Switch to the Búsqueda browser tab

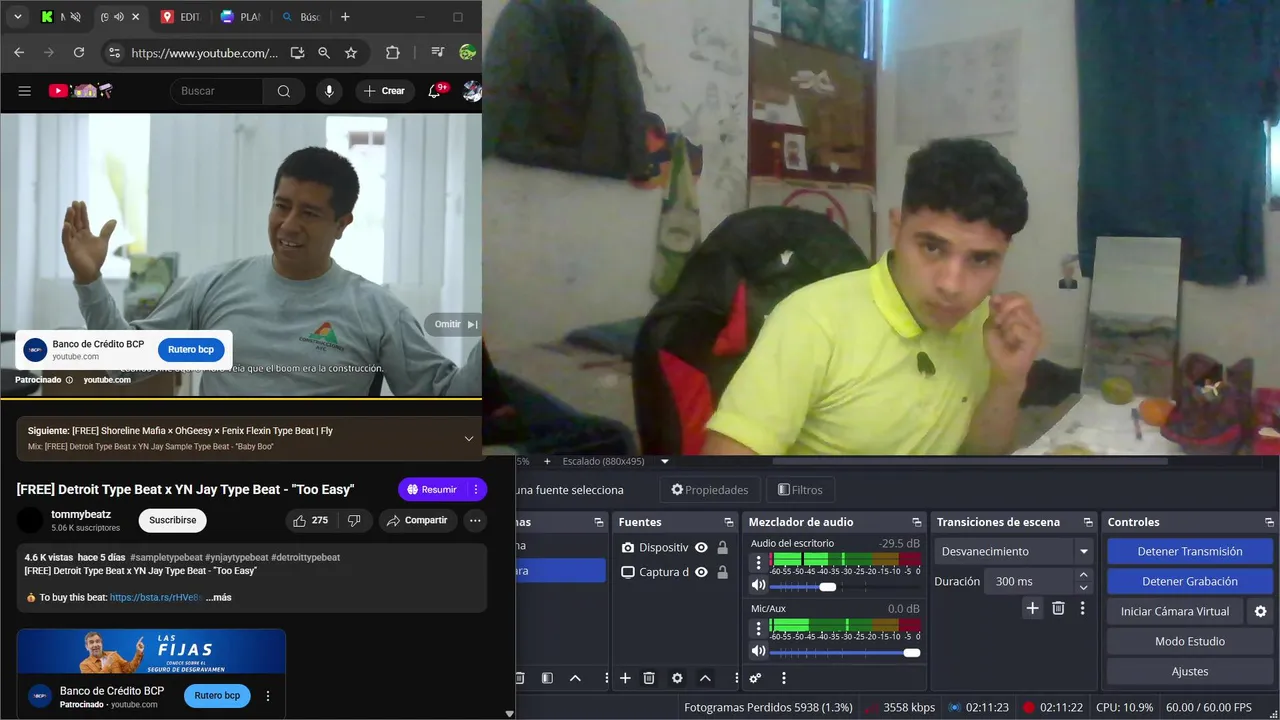click(301, 17)
